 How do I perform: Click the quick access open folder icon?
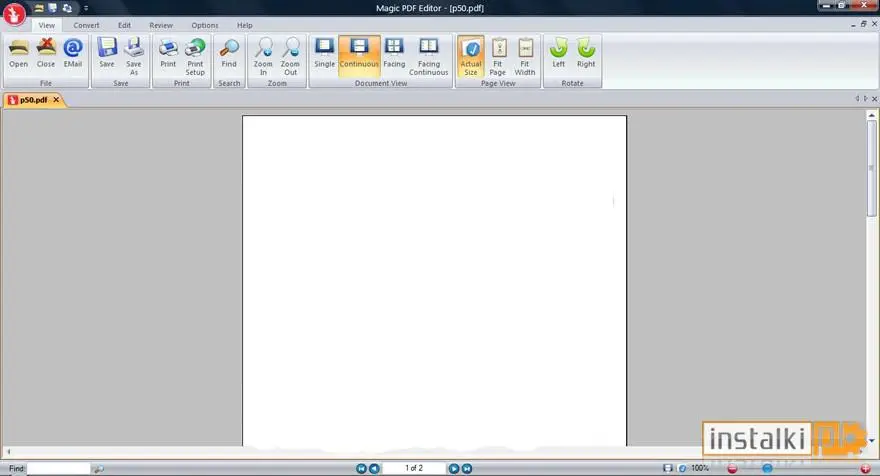pos(39,8)
